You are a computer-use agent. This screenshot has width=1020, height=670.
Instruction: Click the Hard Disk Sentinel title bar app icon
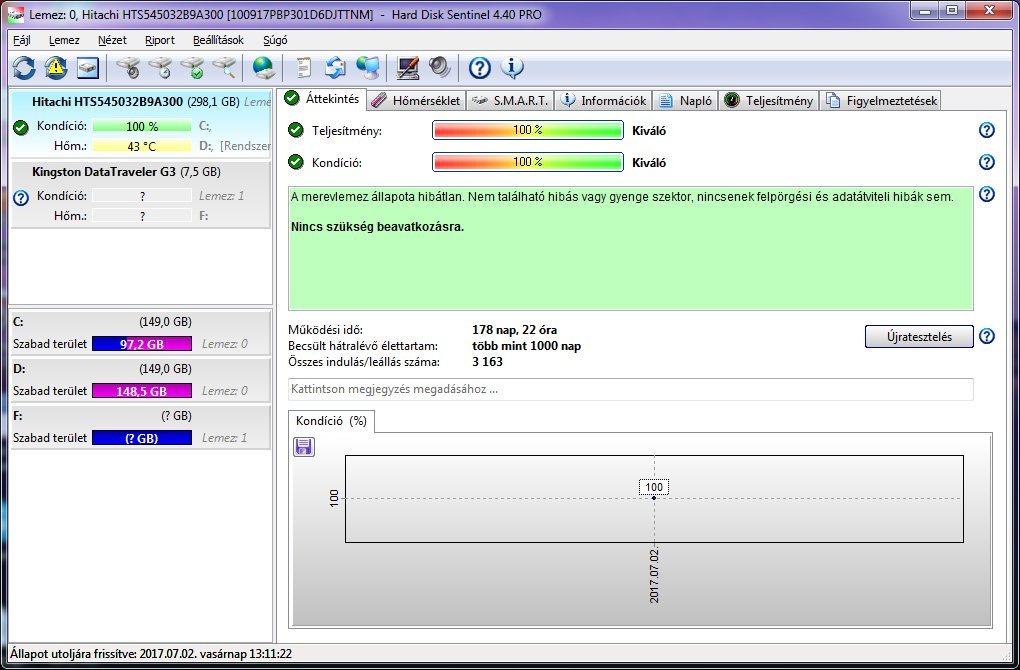[16, 14]
